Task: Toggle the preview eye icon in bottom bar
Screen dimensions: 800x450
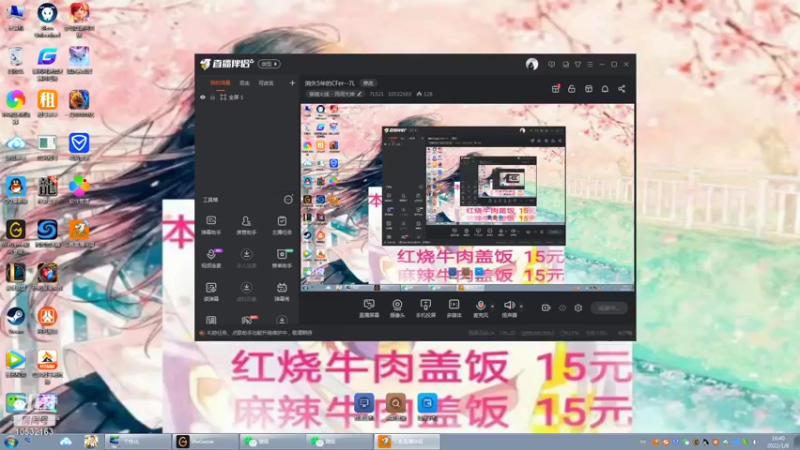Action: 562,308
